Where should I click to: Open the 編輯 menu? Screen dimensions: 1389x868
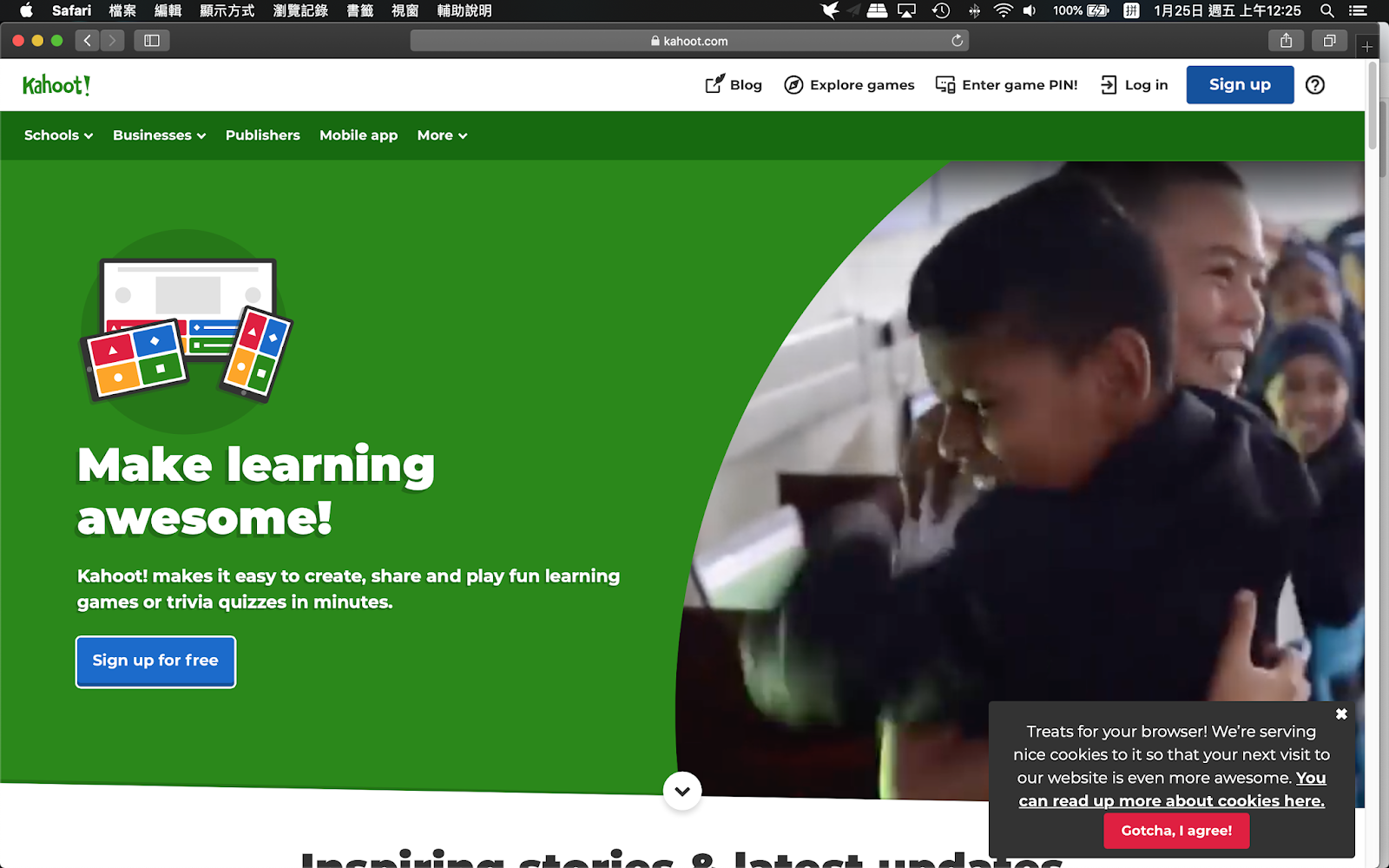click(168, 10)
